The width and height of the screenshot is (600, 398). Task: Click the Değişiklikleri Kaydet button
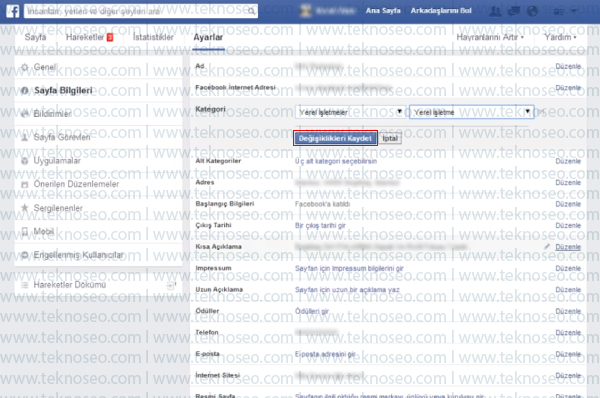(335, 138)
